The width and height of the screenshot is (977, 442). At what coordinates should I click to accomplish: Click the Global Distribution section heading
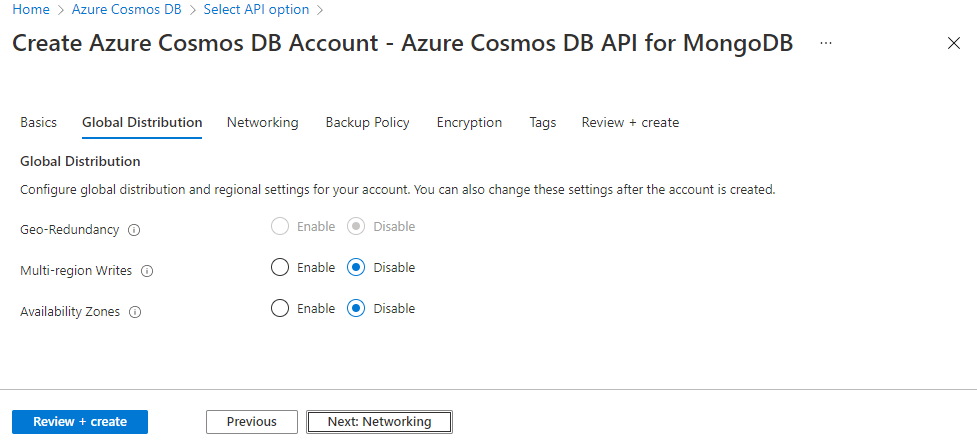[x=80, y=161]
